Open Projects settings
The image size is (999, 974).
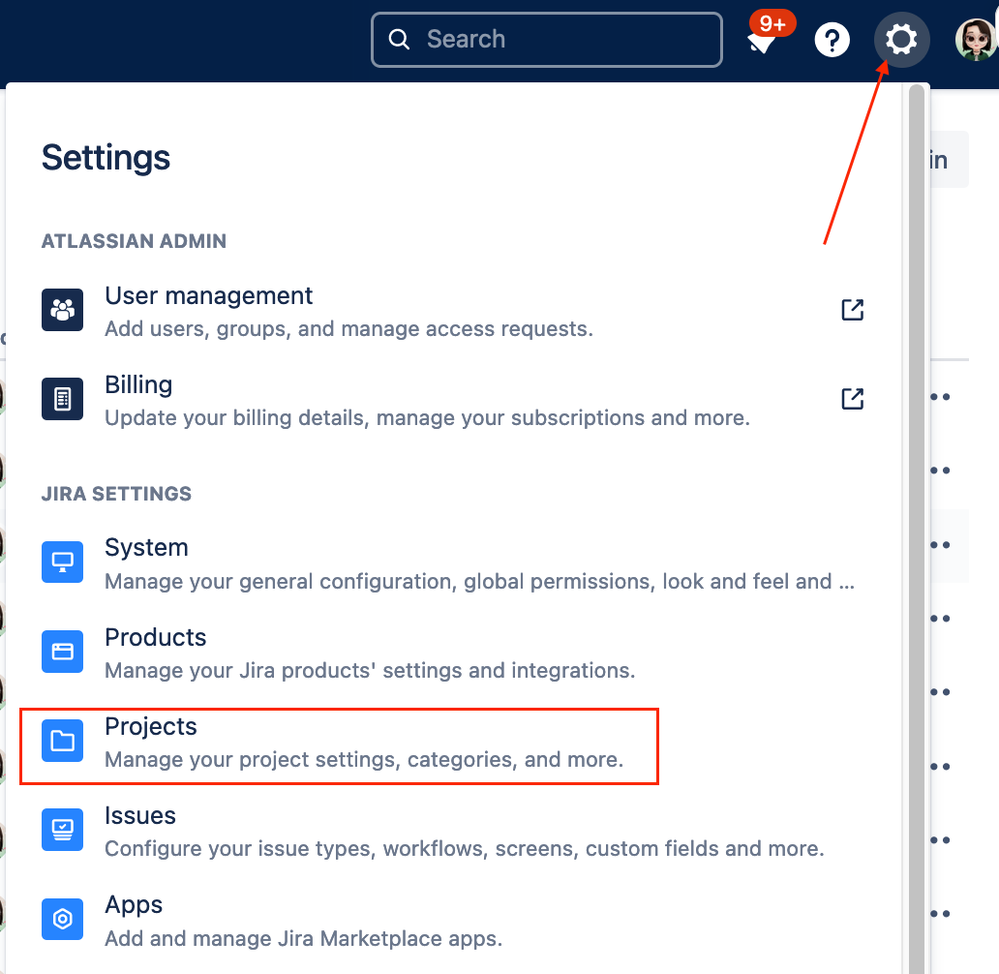click(453, 741)
